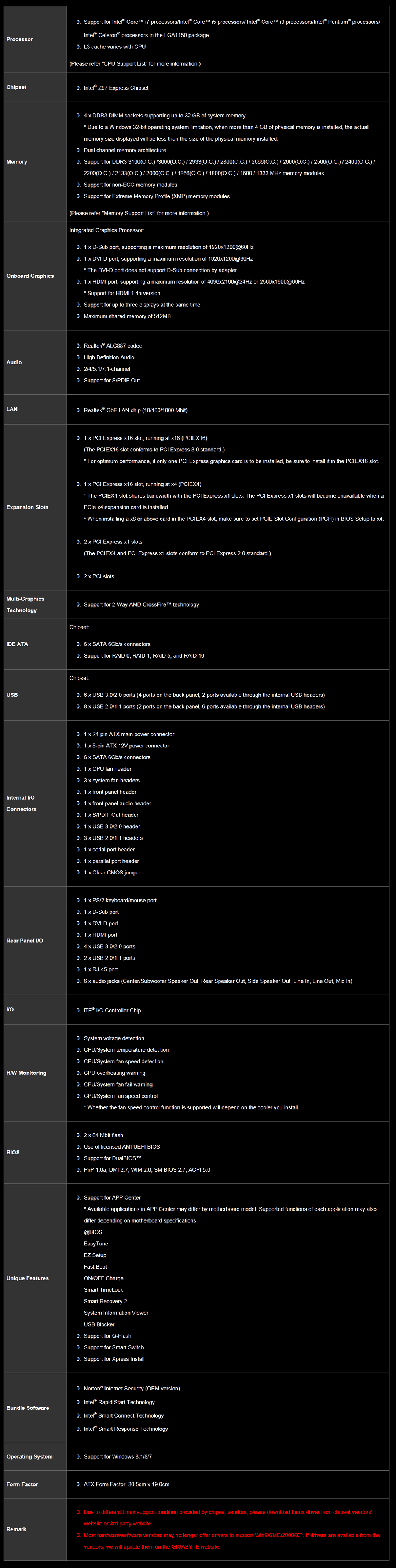This screenshot has width=396, height=1568.
Task: Select the Form Factor label
Action: (x=22, y=1485)
